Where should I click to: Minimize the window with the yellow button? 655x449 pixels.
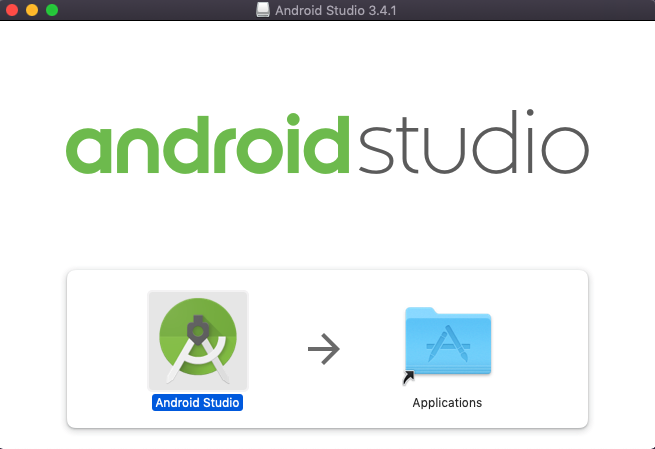coord(32,10)
